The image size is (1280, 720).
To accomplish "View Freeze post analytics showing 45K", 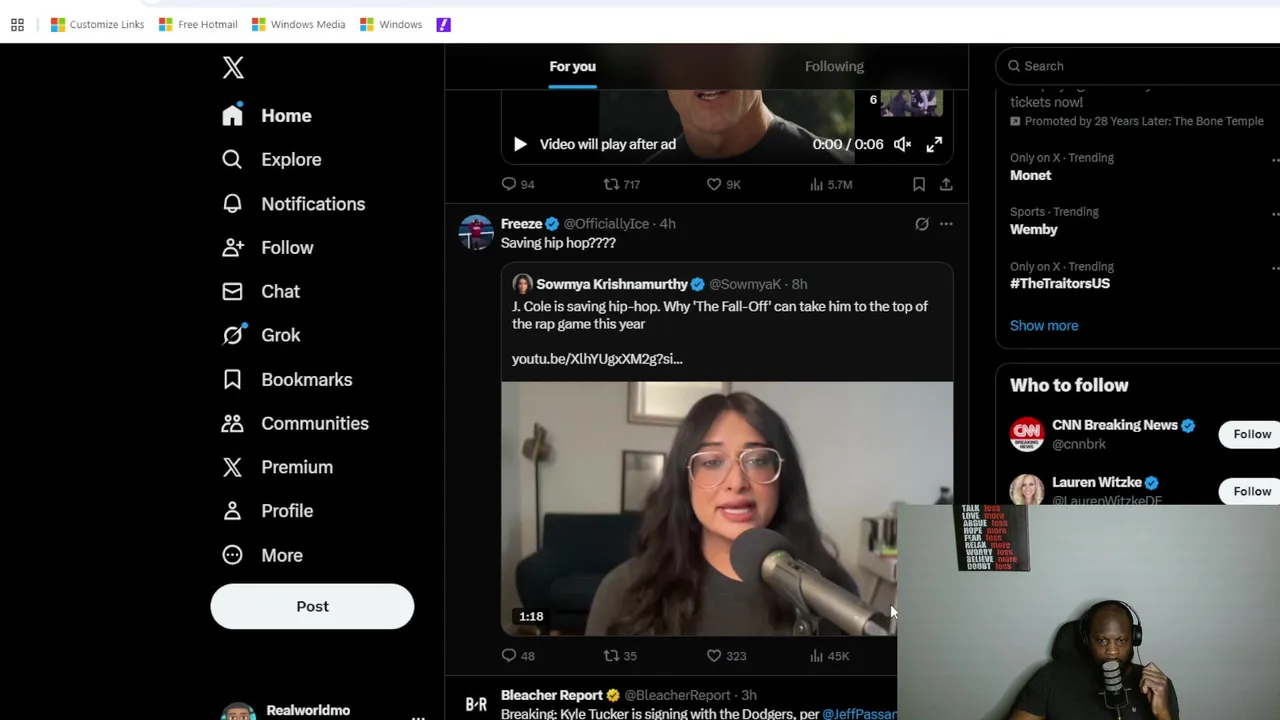I will (829, 656).
